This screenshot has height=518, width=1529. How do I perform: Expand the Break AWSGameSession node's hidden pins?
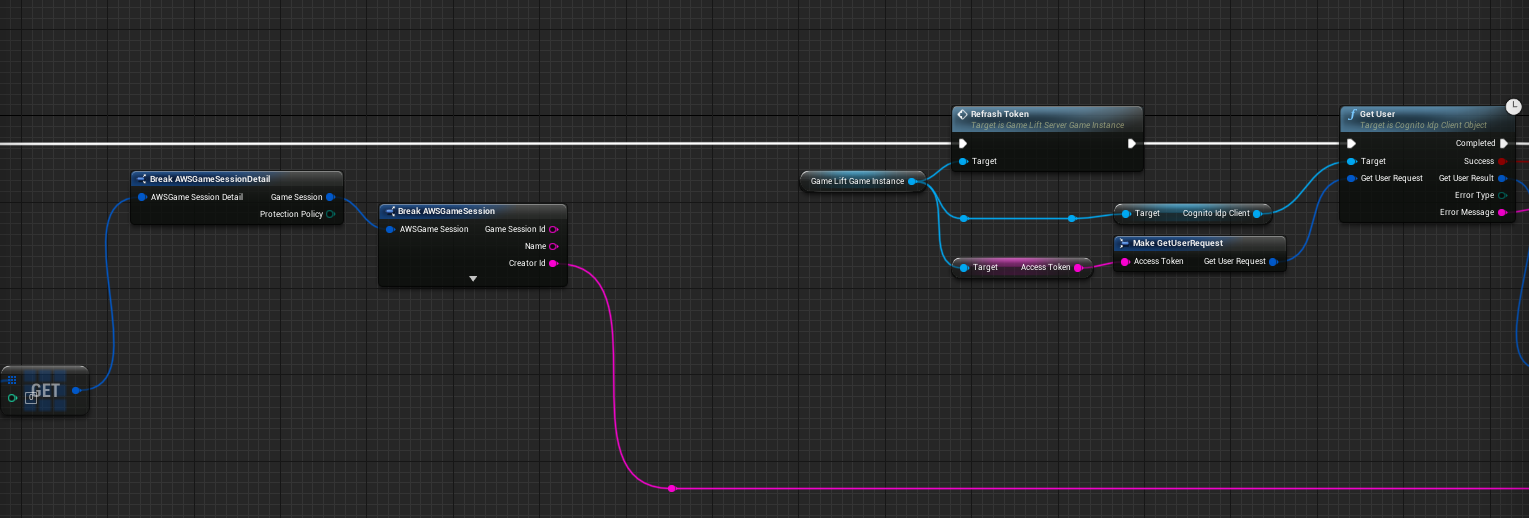[x=473, y=279]
